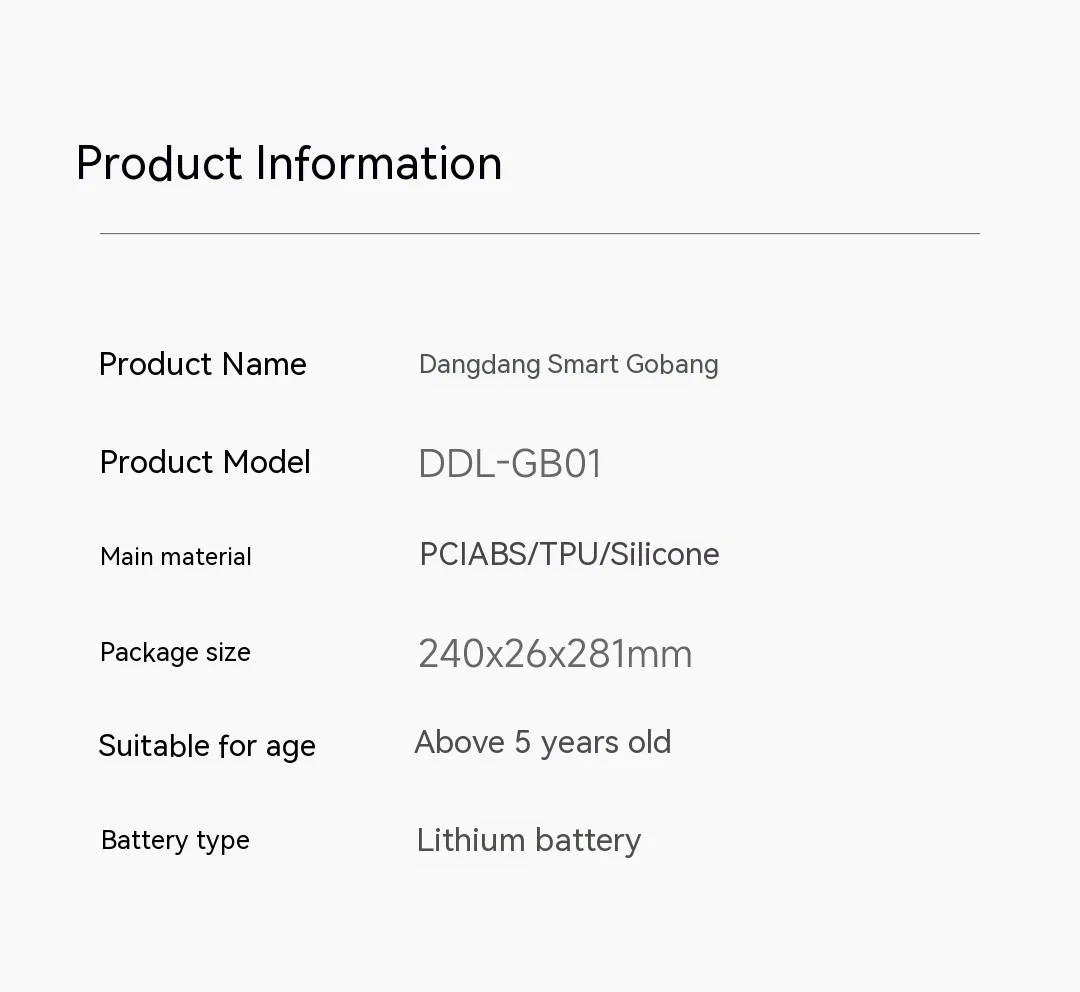Click the Lithium battery value
Screen dimensions: 1080x992
(529, 841)
